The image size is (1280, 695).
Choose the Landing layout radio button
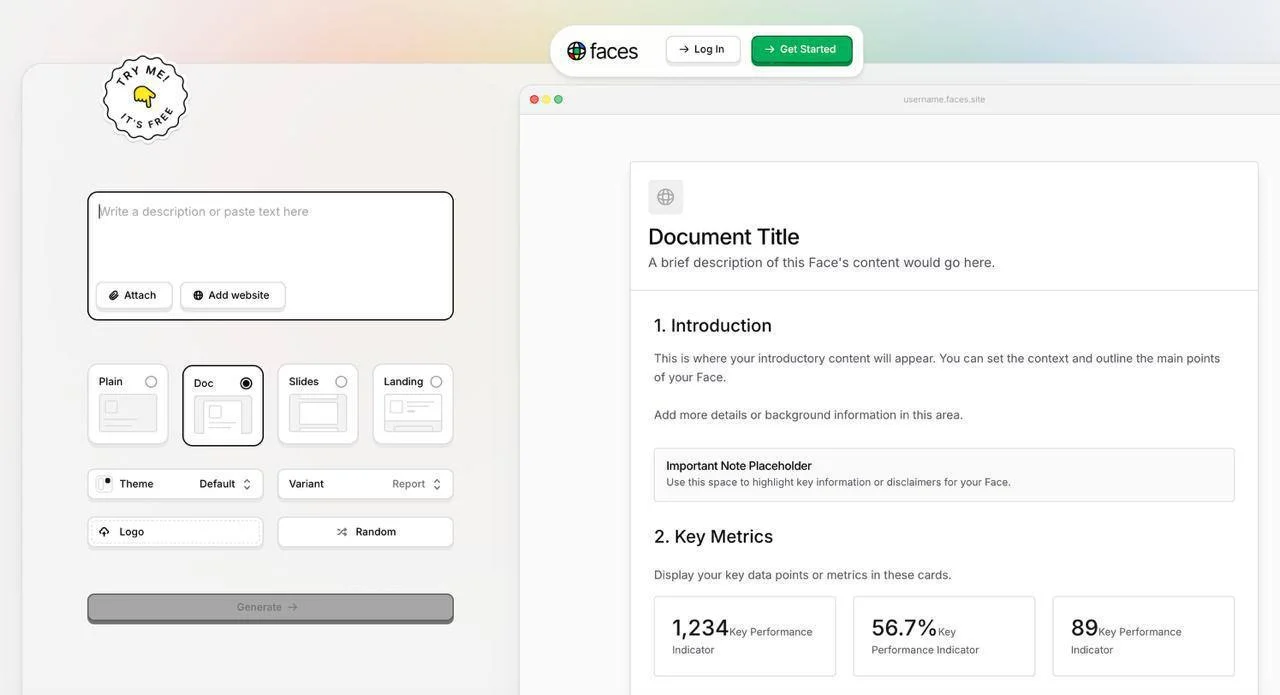436,382
